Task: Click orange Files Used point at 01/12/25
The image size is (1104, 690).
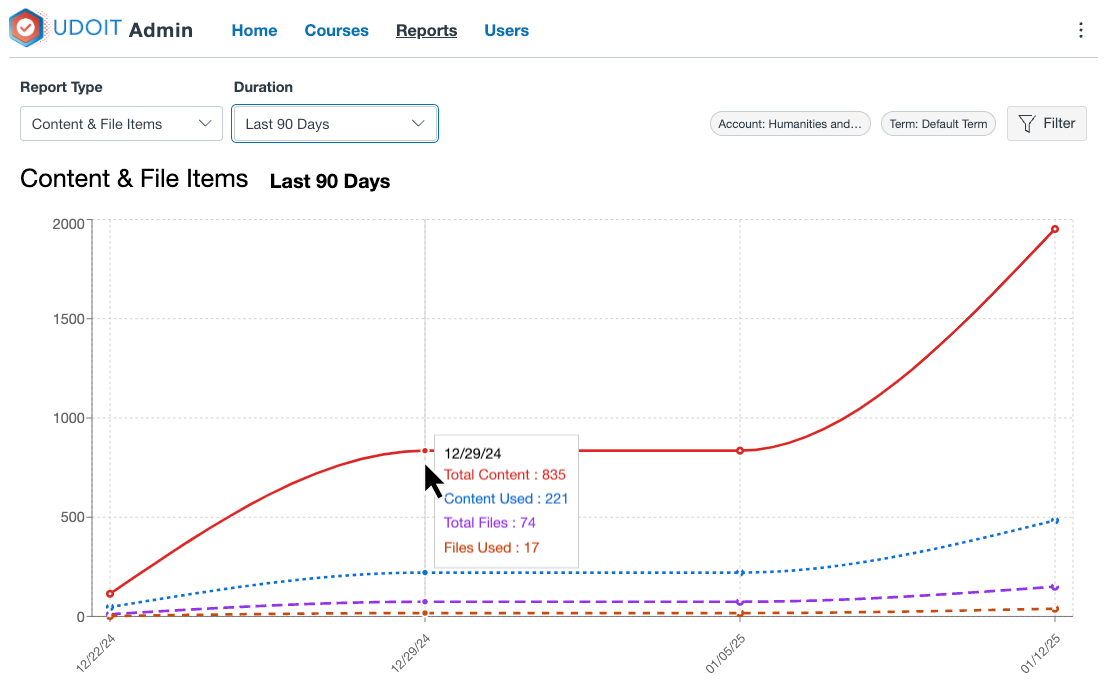Action: 1055,609
